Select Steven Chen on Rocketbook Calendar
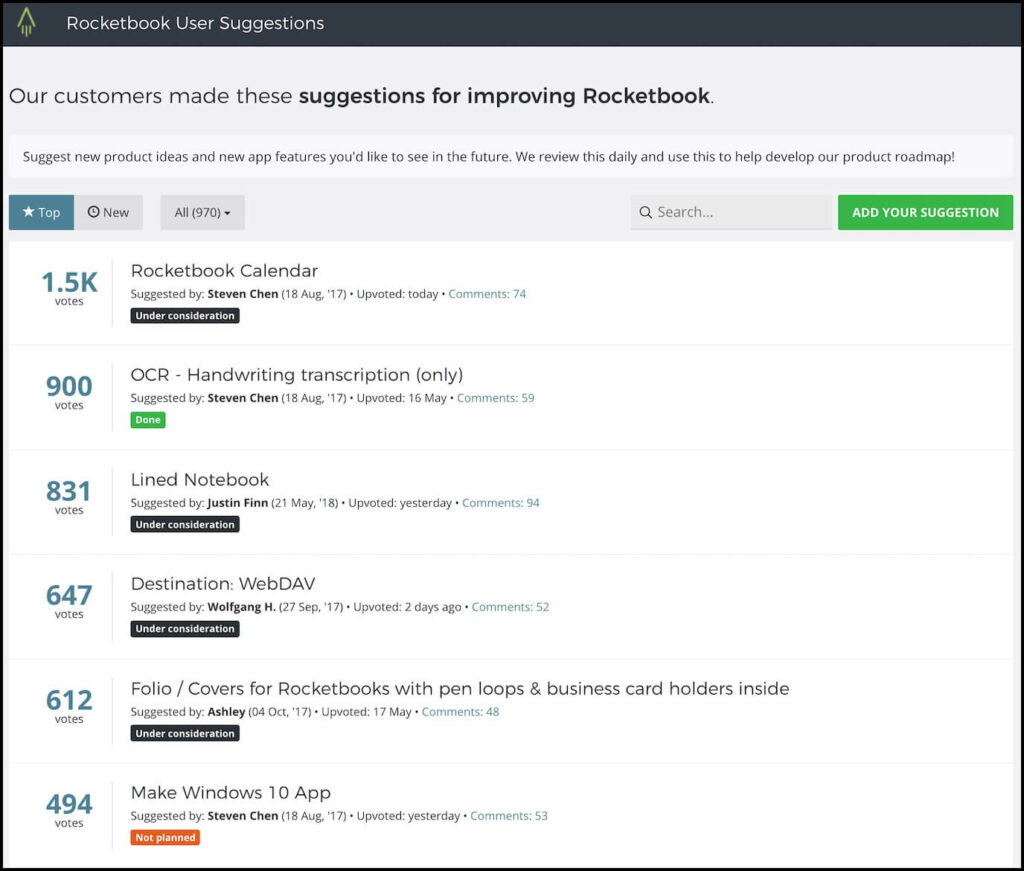This screenshot has width=1024, height=871. (243, 294)
